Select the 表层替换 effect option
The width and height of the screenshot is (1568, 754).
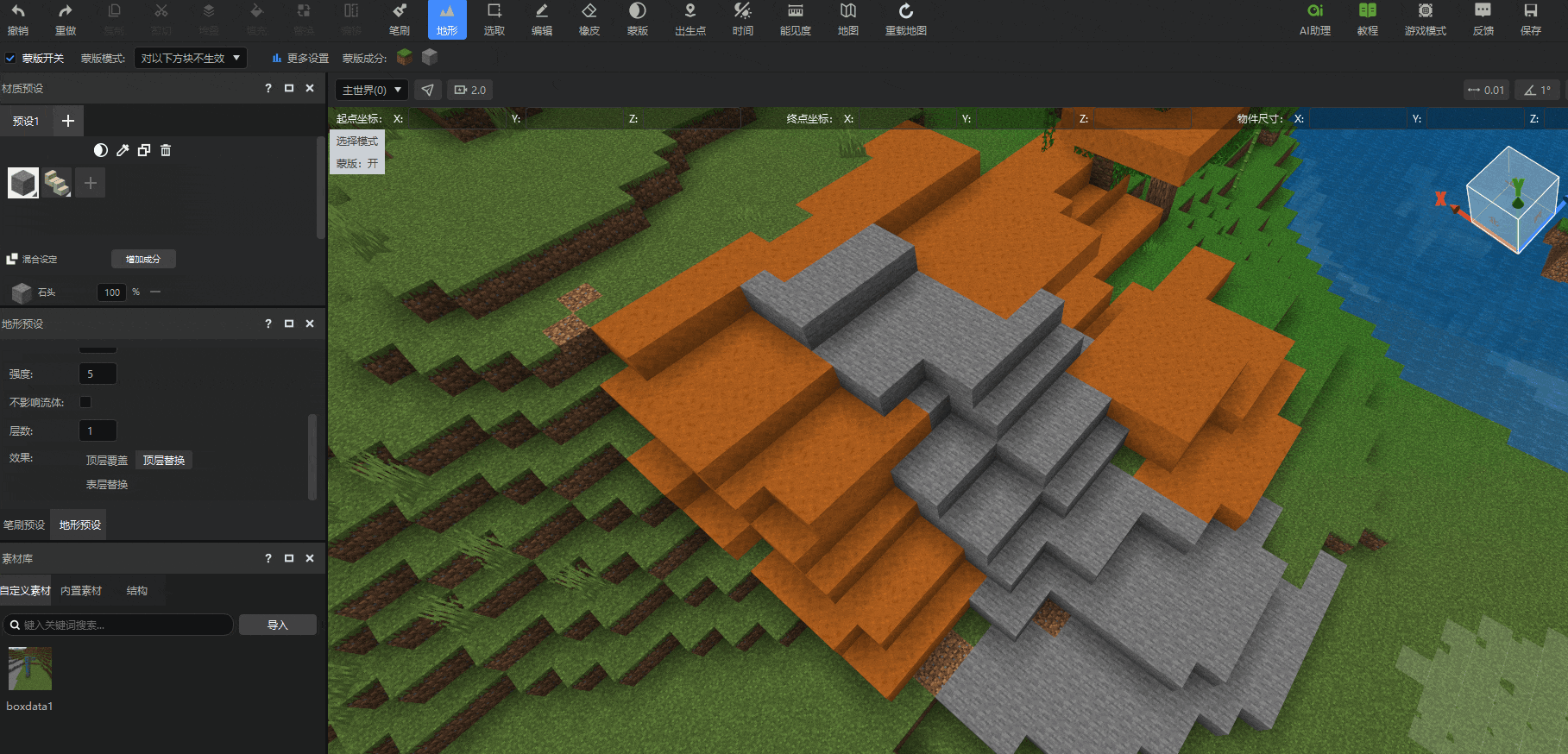coord(107,484)
